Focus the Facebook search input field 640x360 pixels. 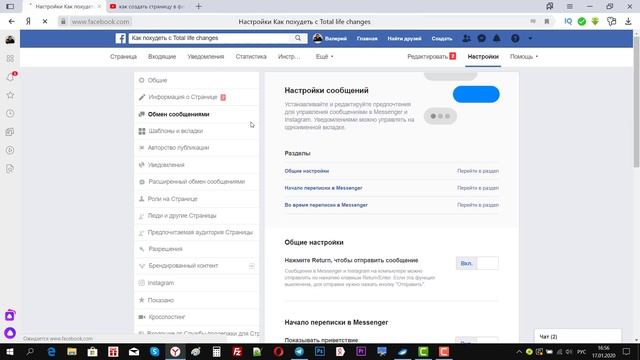point(210,38)
